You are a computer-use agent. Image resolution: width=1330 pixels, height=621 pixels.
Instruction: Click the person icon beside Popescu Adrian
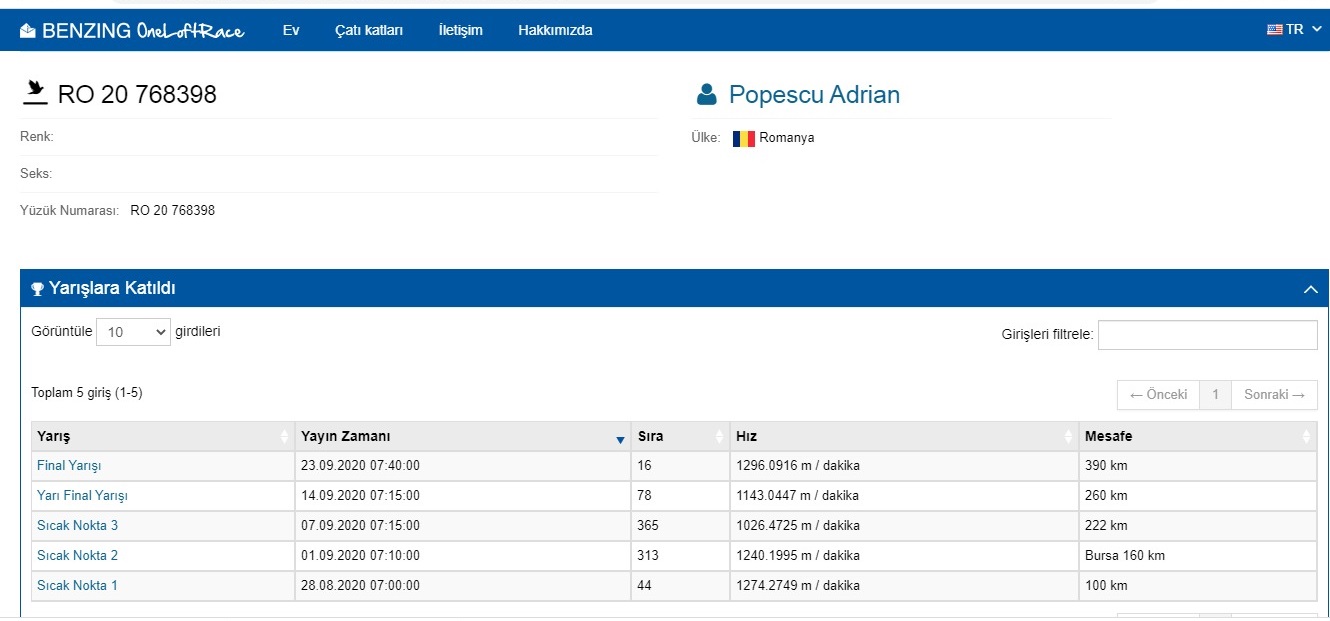click(709, 92)
